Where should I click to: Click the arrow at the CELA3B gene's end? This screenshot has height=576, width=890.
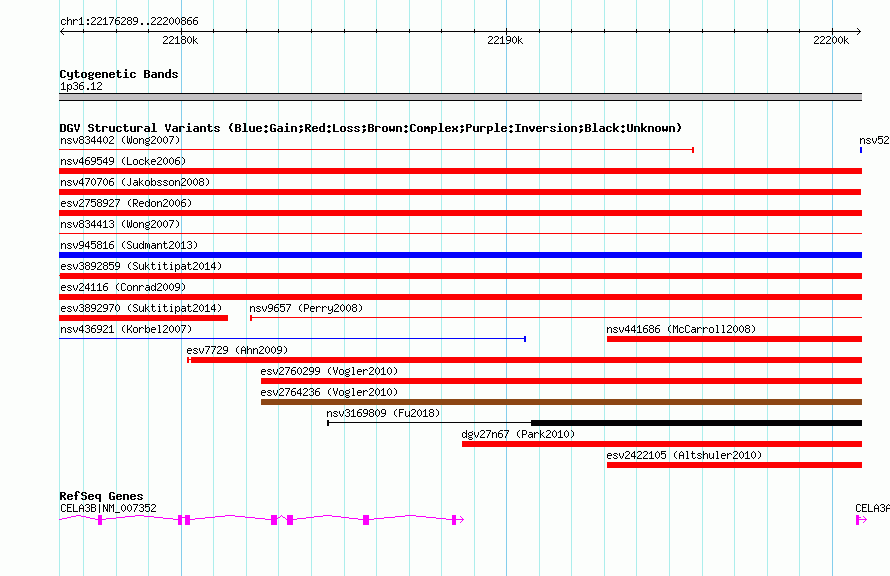click(x=460, y=519)
